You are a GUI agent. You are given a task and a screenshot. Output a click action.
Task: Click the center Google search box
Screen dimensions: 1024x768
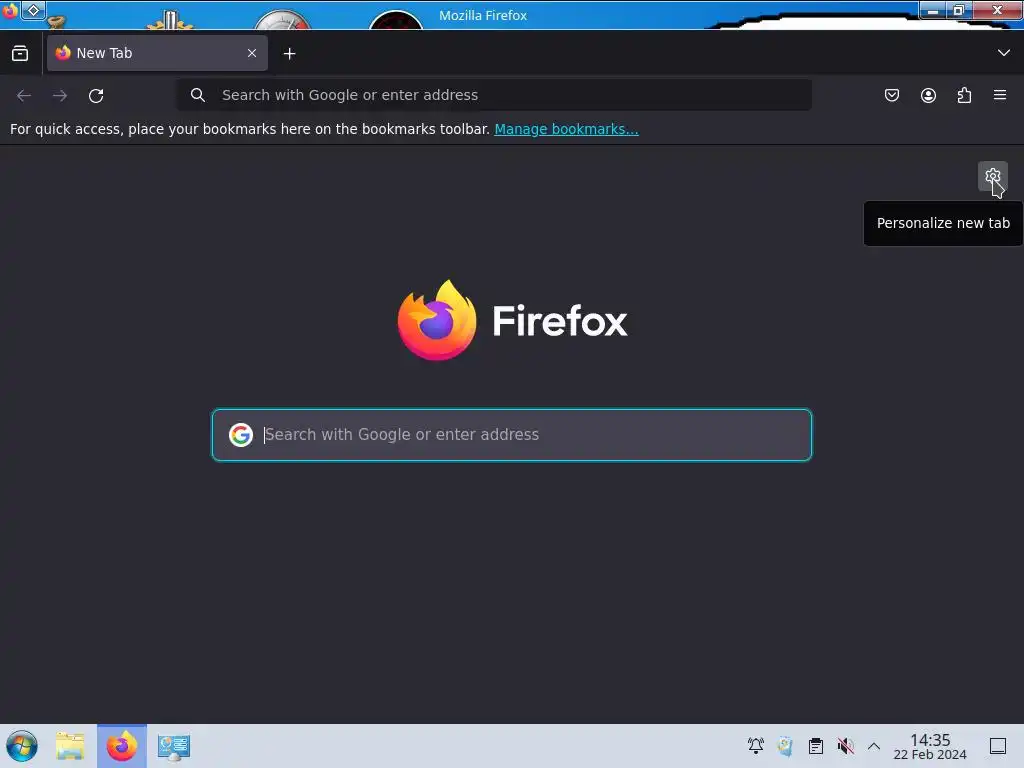click(512, 435)
